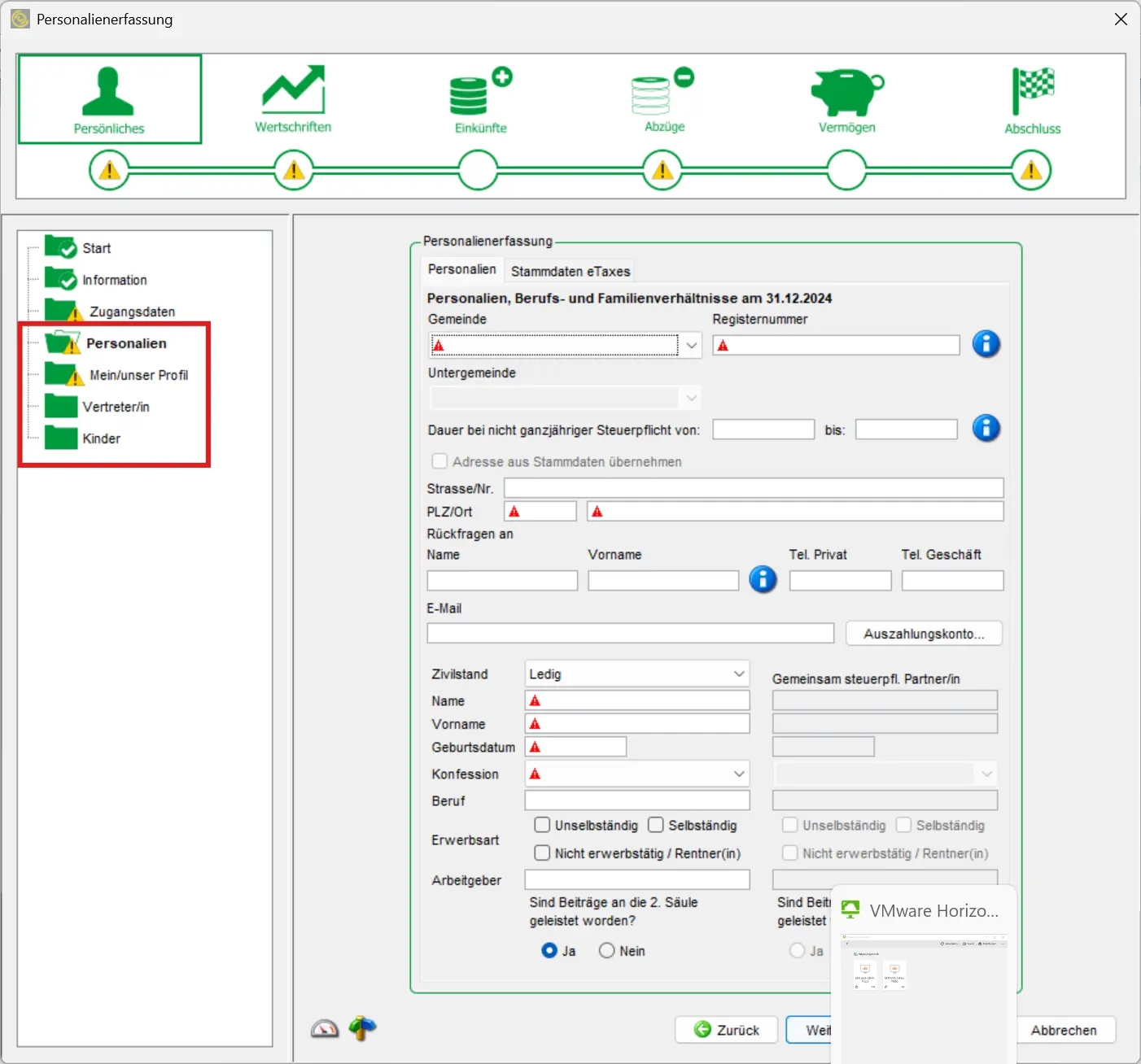Open the Abschluss checkered flag icon
The width and height of the screenshot is (1141, 1064).
click(1031, 96)
